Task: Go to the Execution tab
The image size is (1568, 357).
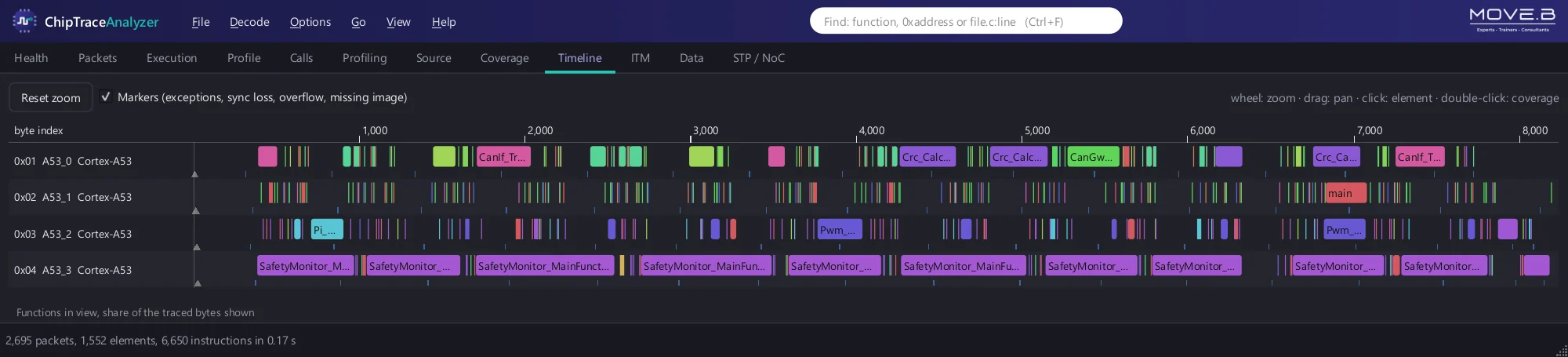Action: (172, 58)
